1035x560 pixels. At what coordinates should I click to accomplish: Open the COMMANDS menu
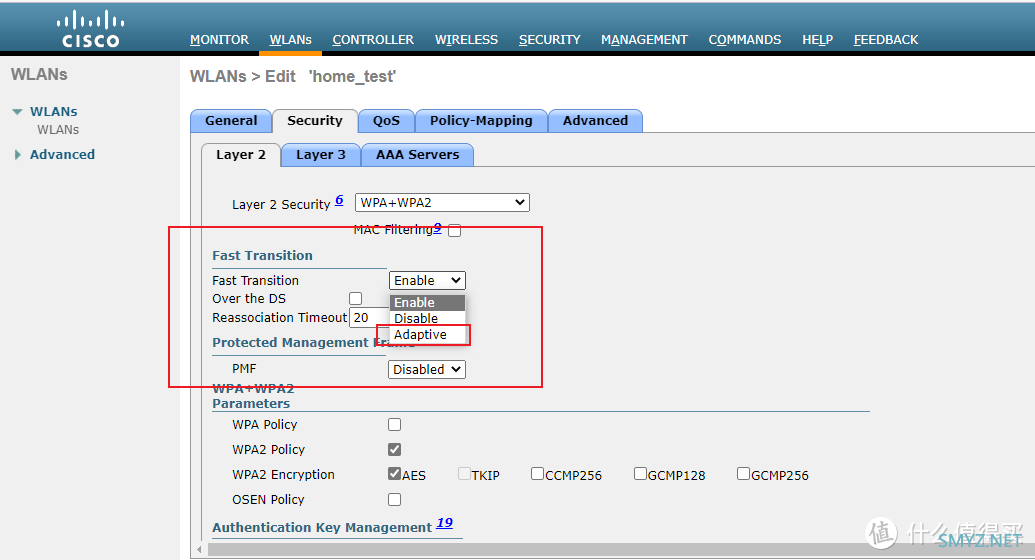point(745,40)
